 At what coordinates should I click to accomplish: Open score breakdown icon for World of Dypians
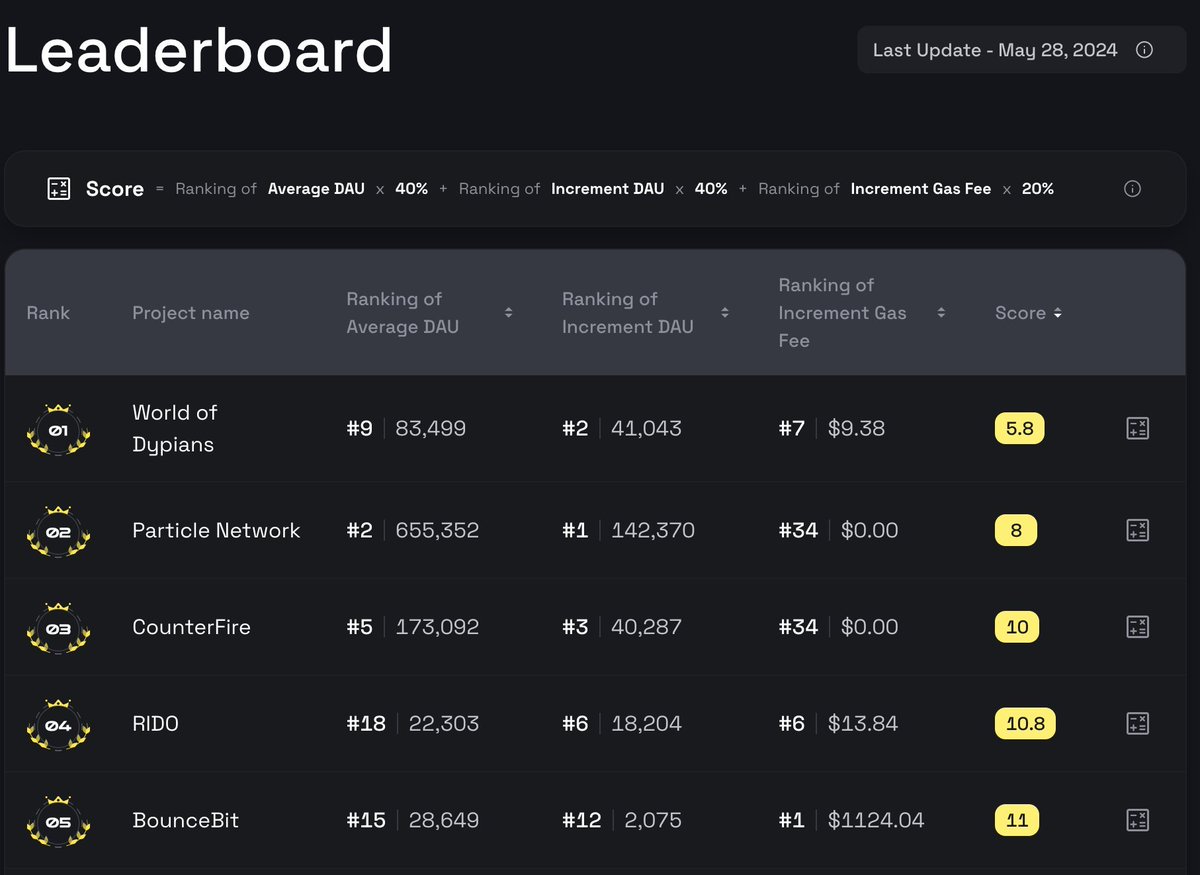click(x=1137, y=429)
